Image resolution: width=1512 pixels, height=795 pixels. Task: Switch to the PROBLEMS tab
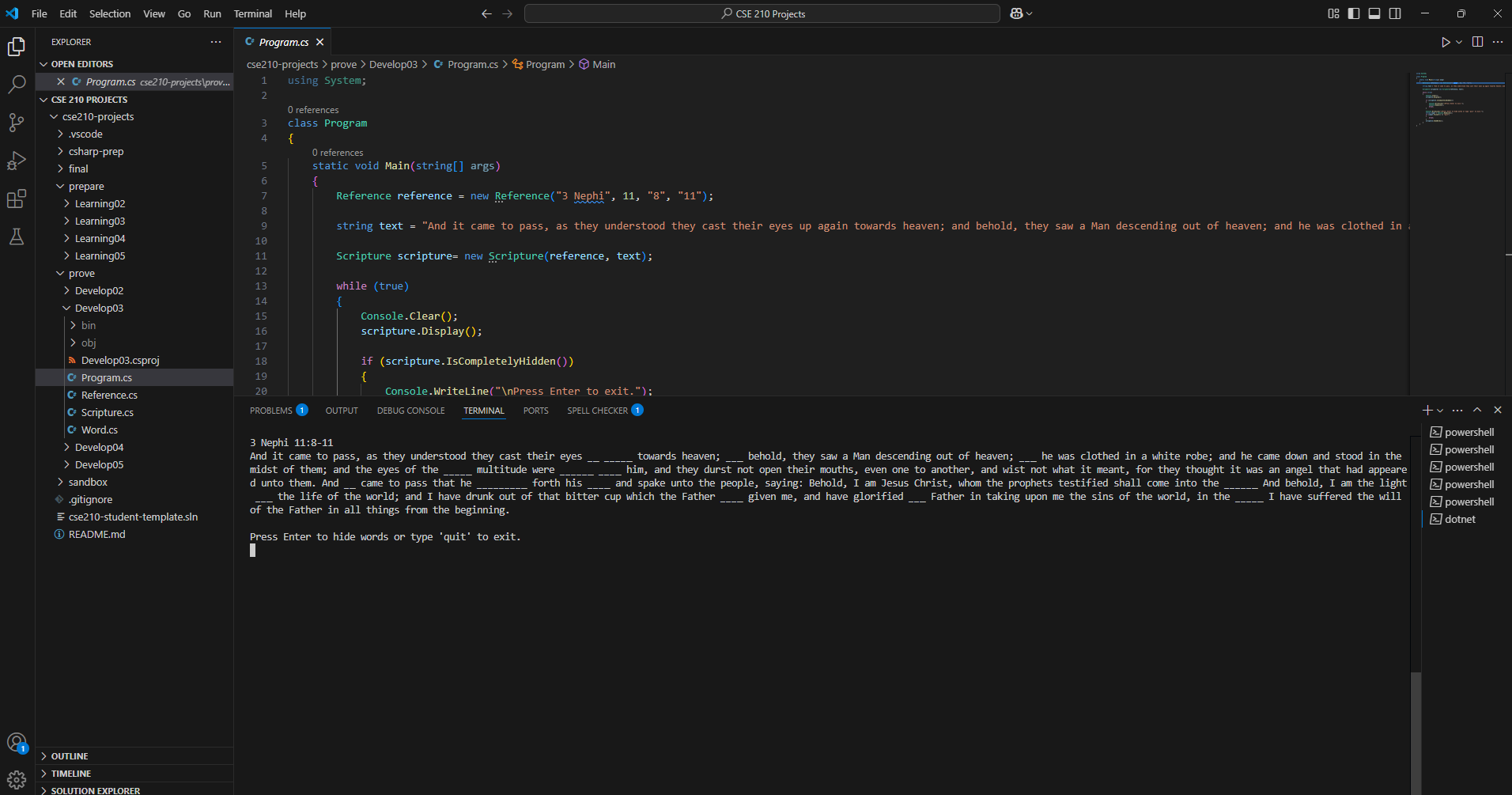(270, 411)
